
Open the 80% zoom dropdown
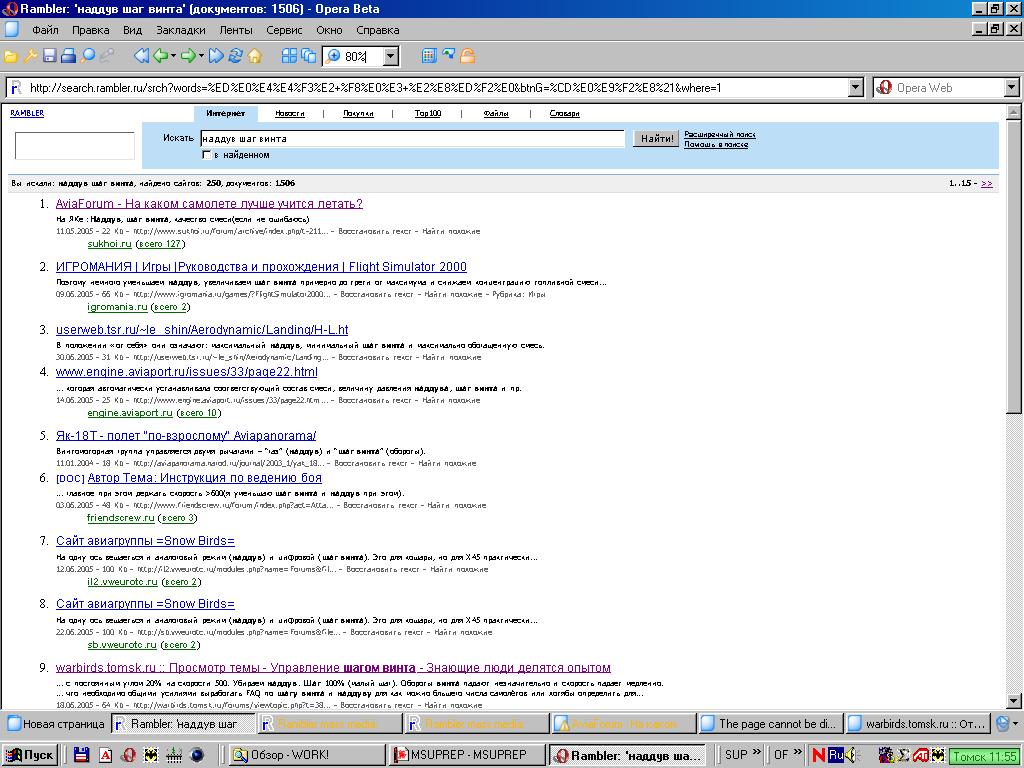pyautogui.click(x=391, y=56)
